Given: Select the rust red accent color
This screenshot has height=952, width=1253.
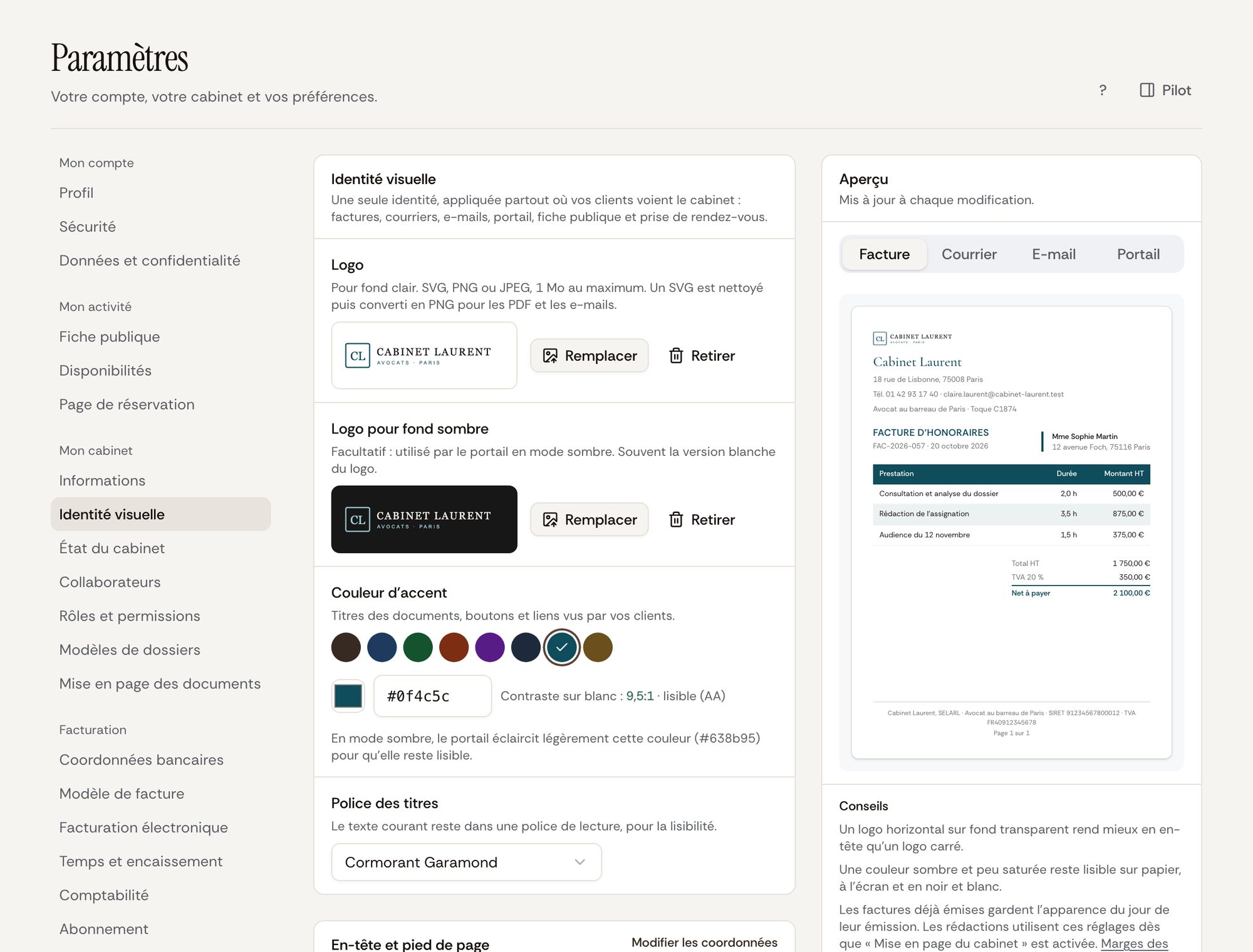Looking at the screenshot, I should click(454, 648).
